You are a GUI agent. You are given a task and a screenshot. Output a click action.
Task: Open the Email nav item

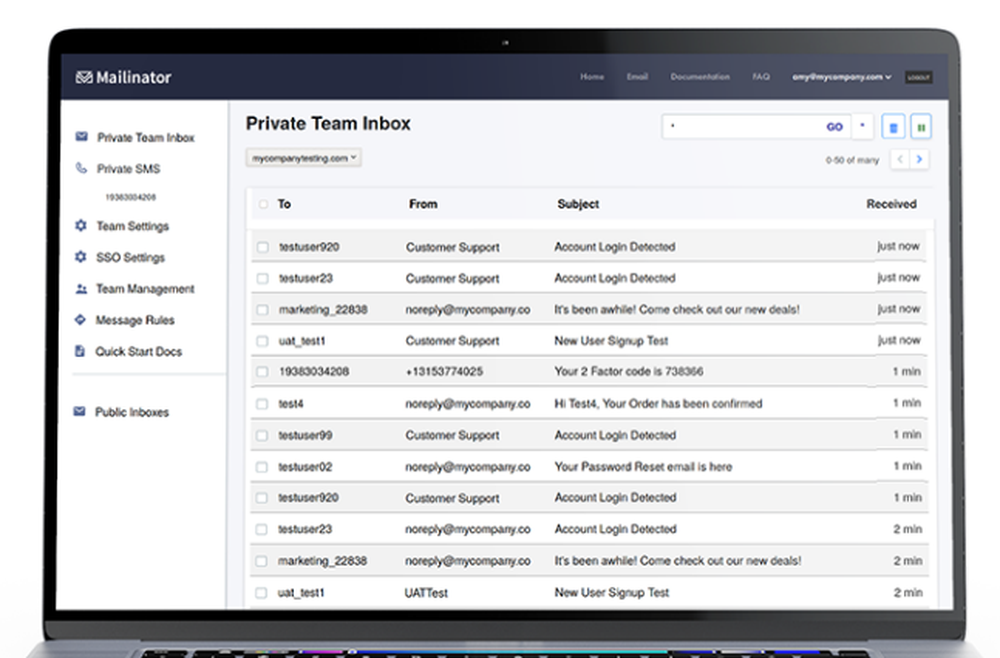[x=636, y=77]
